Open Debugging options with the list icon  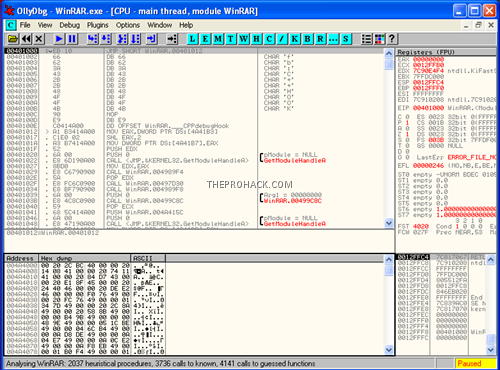pos(367,39)
